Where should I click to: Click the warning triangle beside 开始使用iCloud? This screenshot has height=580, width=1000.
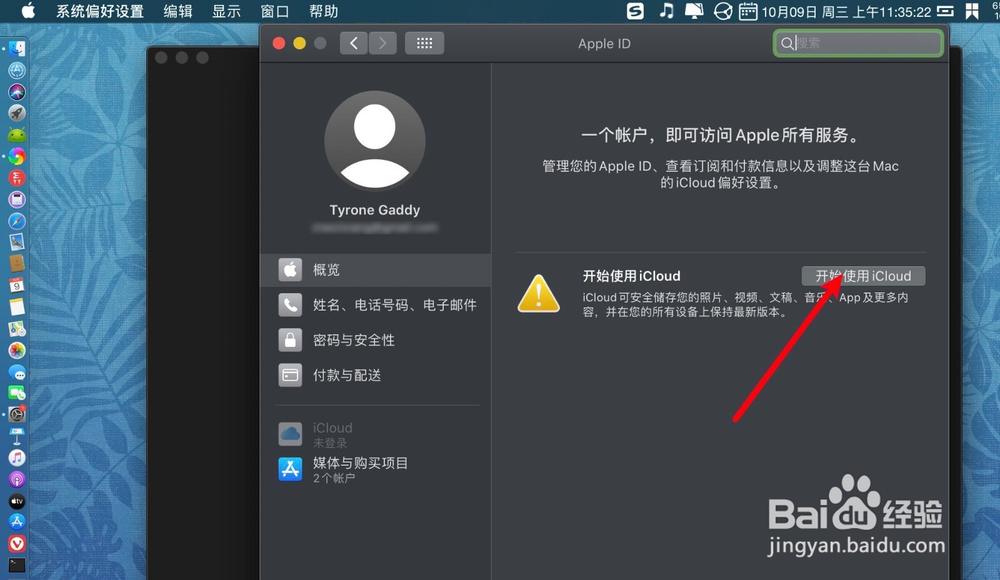click(x=538, y=295)
